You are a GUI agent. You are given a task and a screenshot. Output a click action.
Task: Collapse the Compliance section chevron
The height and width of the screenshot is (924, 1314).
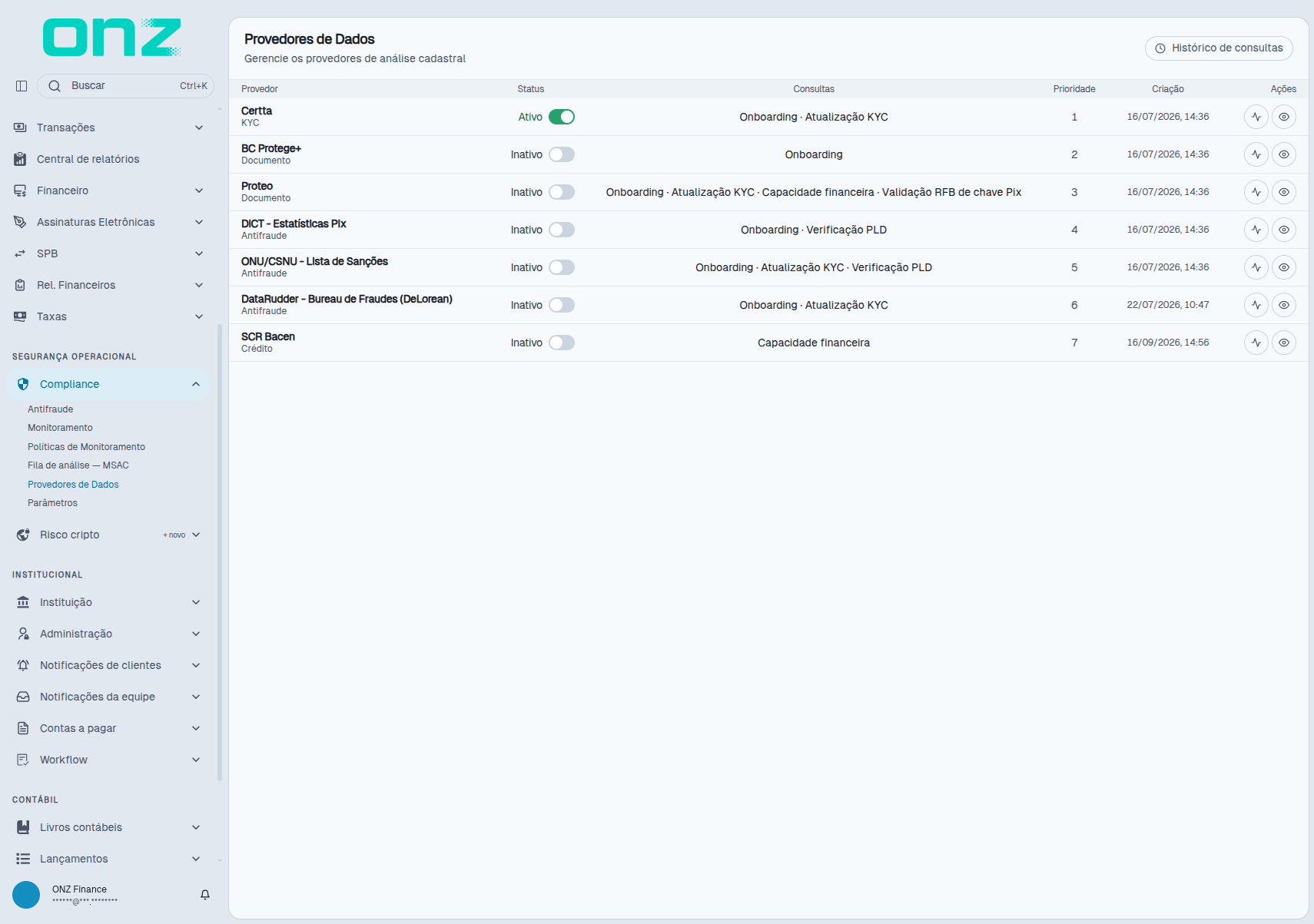tap(196, 384)
